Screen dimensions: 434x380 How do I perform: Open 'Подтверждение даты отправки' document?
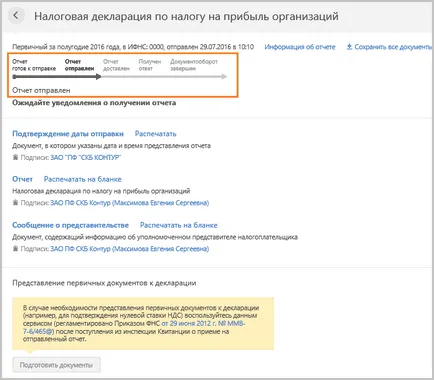point(68,134)
